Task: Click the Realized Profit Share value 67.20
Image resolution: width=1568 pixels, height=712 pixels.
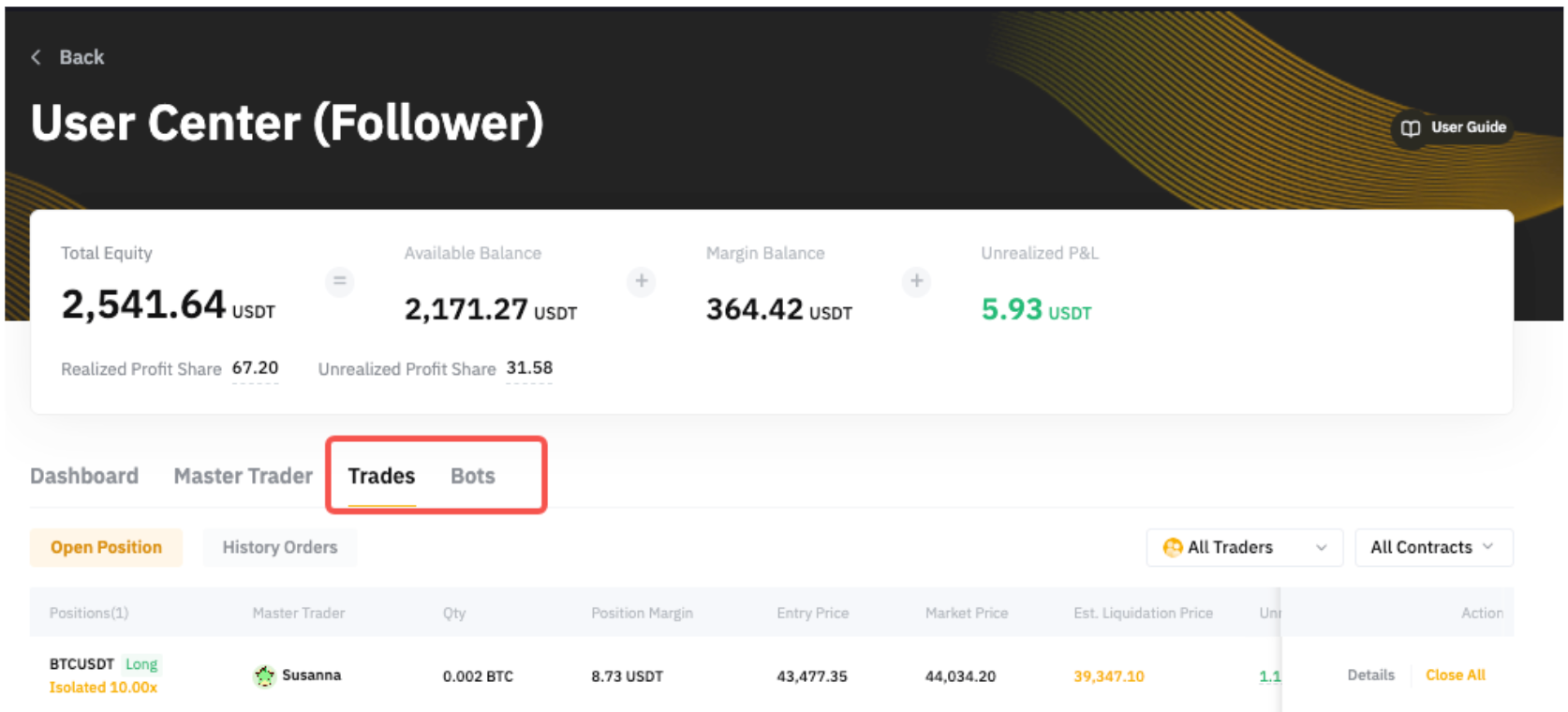Action: 255,368
